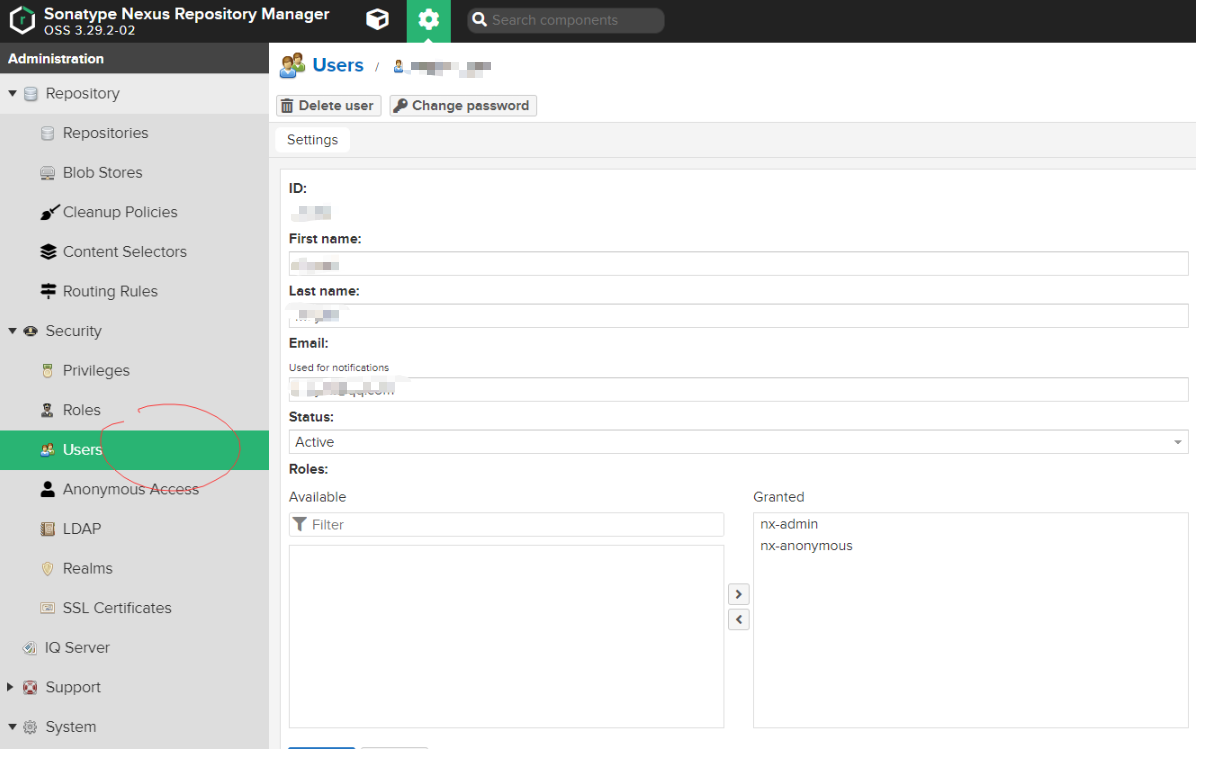Click the Change password button
The width and height of the screenshot is (1214, 767).
[x=463, y=106]
